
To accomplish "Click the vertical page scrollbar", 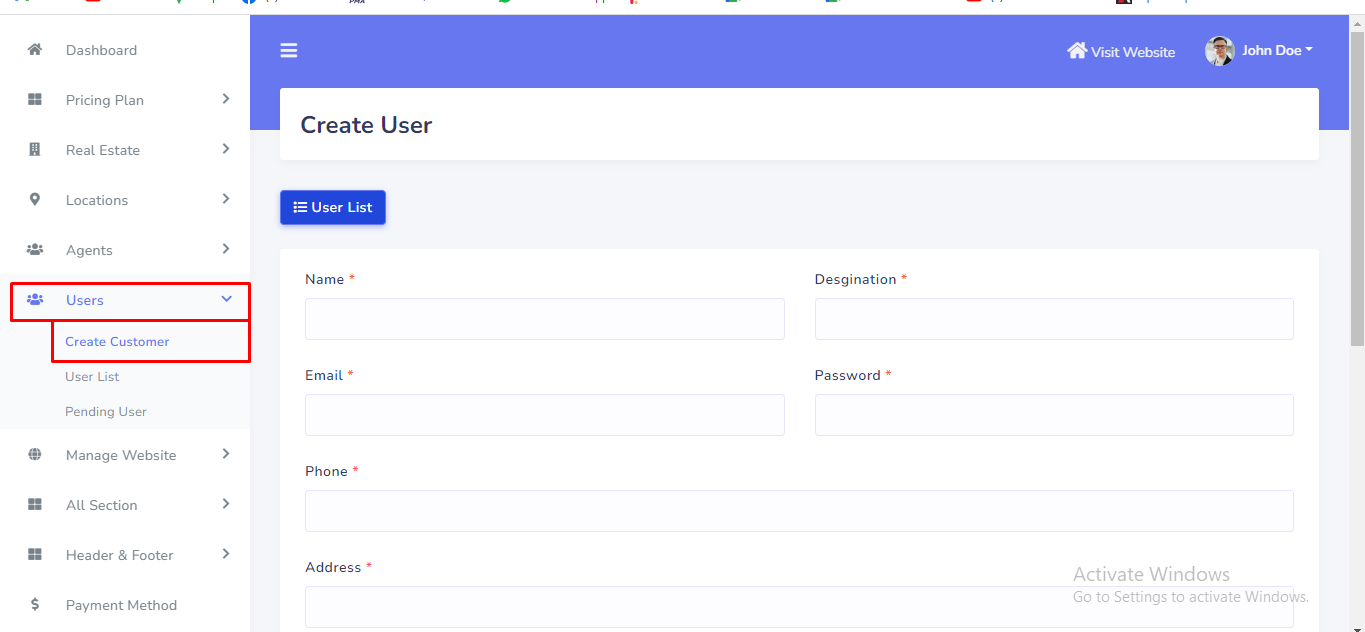I will click(x=1357, y=190).
